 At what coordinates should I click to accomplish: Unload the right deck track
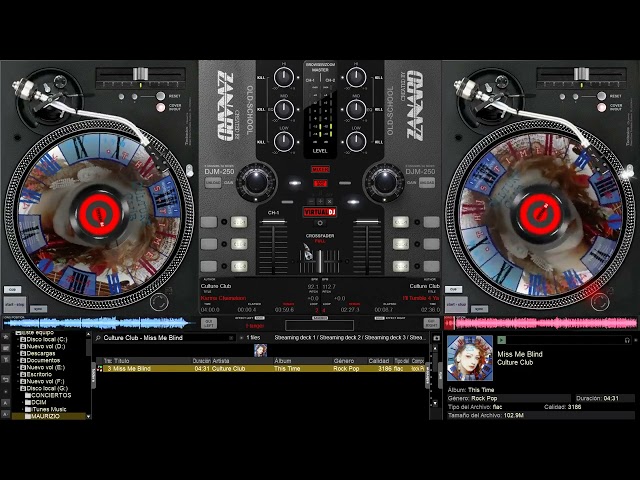coord(427,183)
